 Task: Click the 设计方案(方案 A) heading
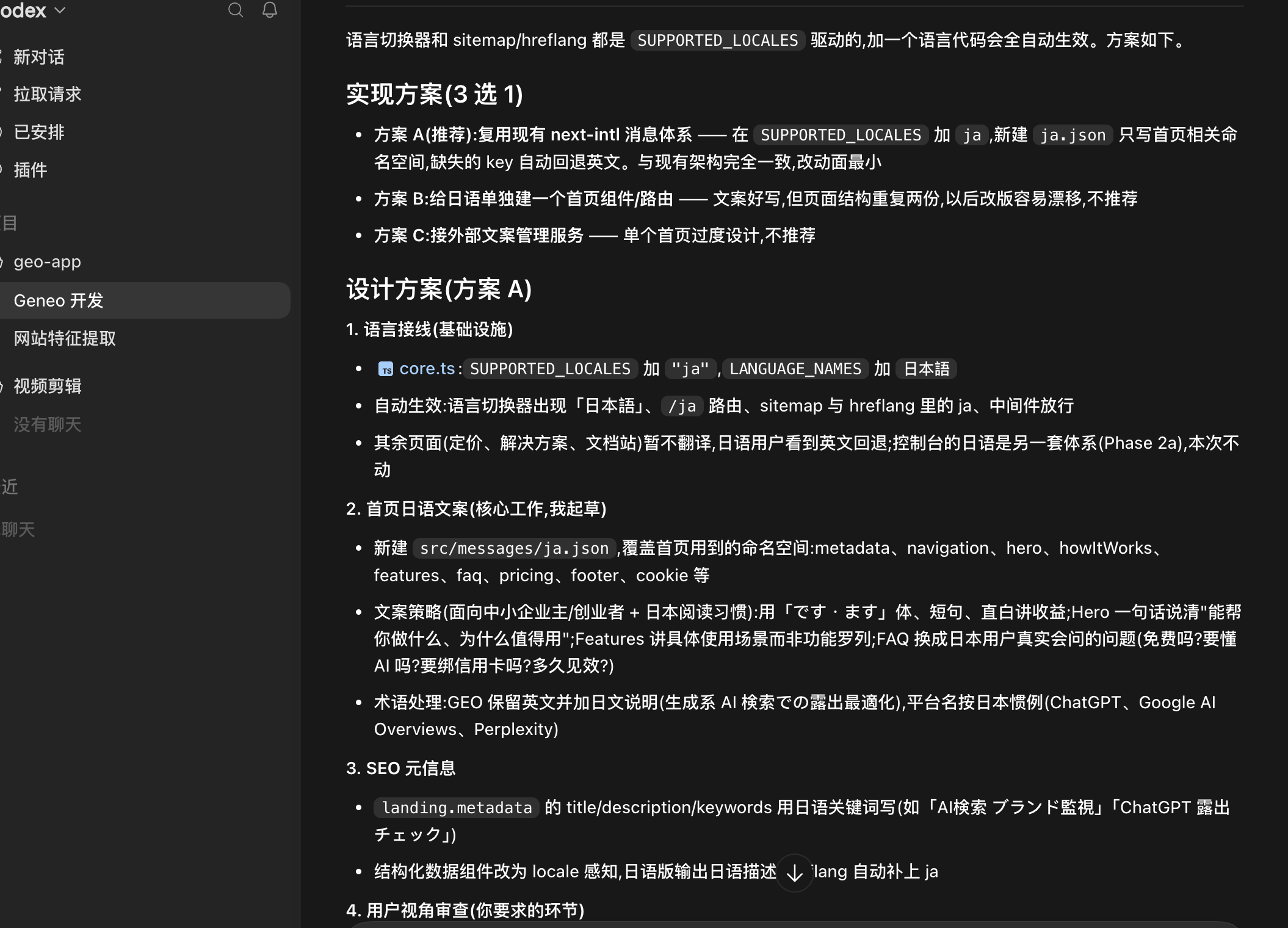click(x=439, y=289)
